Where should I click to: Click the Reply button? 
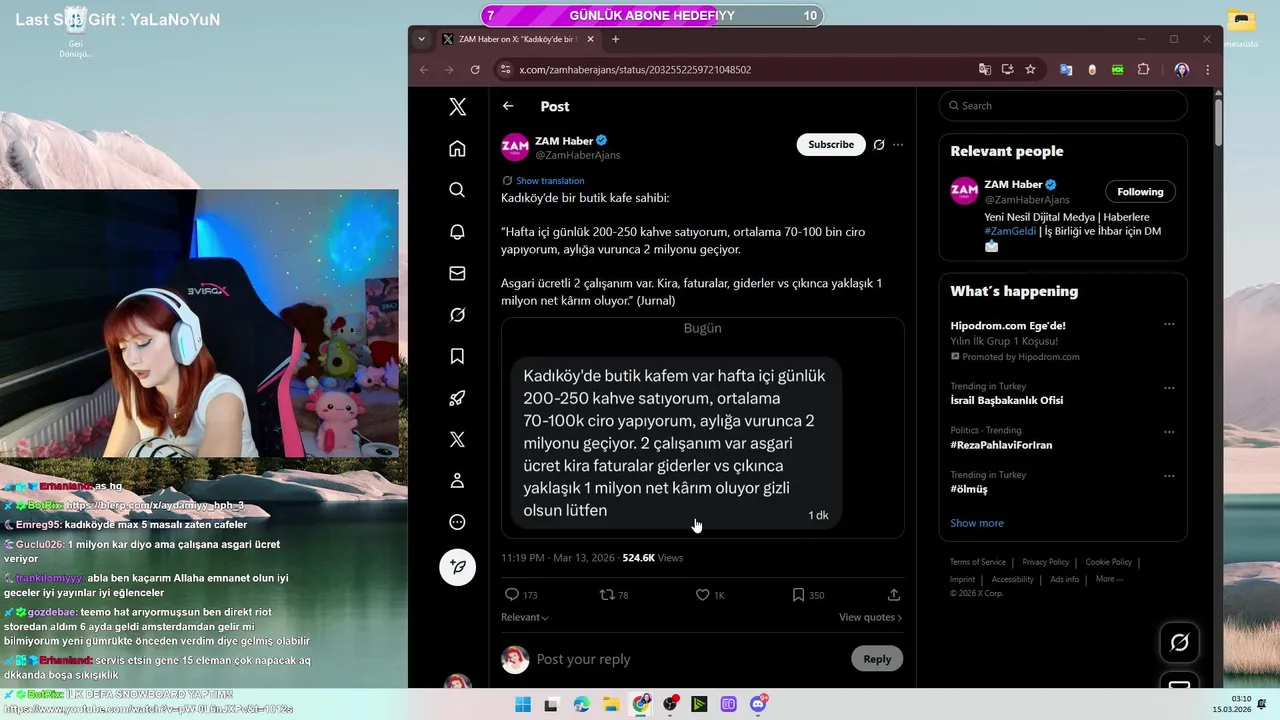877,659
